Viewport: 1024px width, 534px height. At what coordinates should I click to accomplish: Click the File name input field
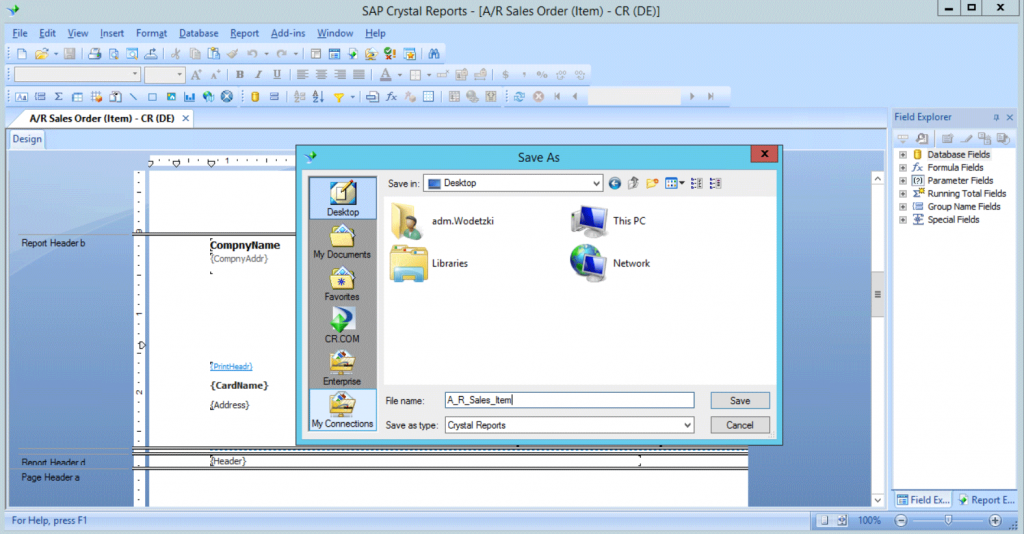tap(569, 400)
